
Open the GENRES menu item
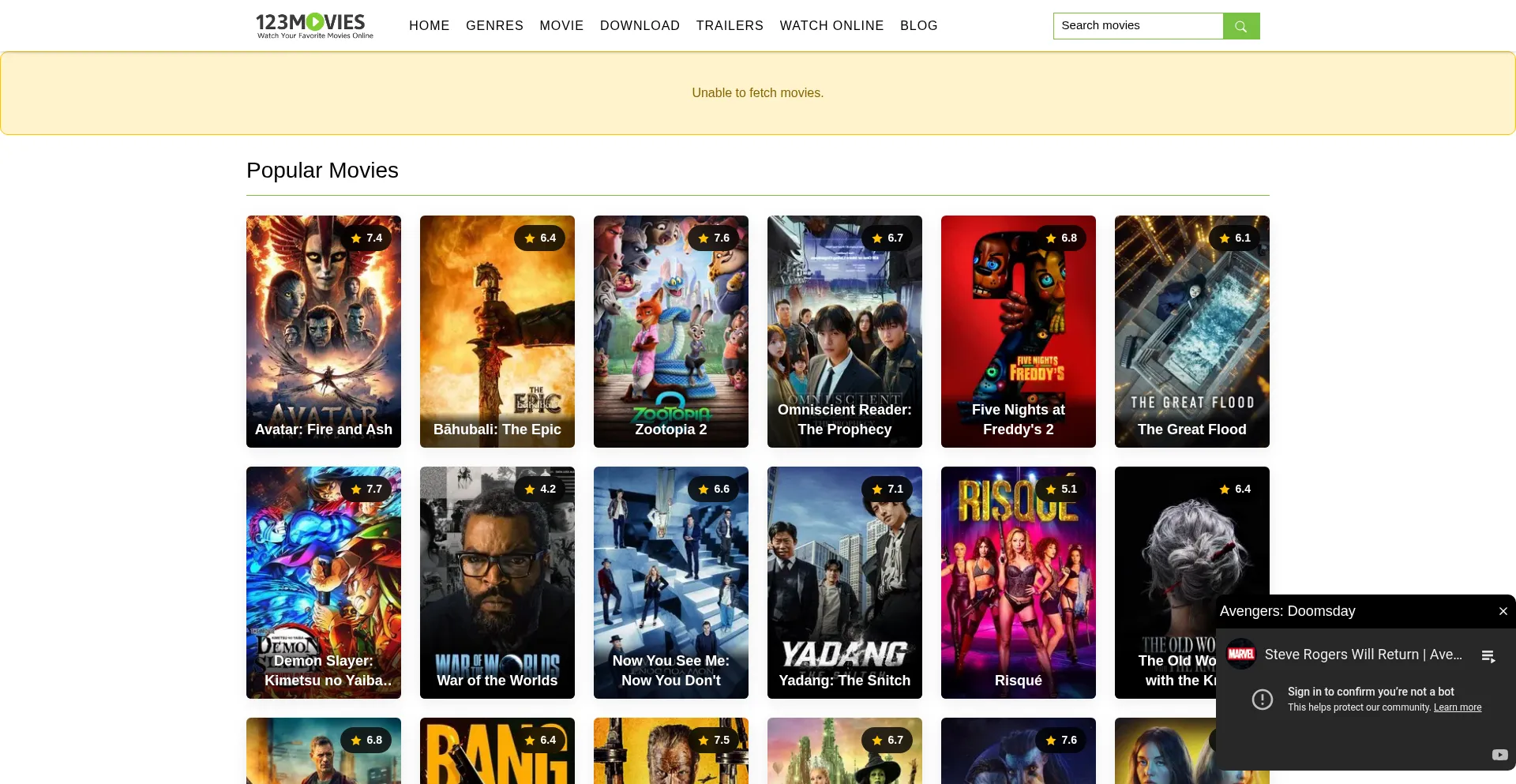tap(494, 25)
